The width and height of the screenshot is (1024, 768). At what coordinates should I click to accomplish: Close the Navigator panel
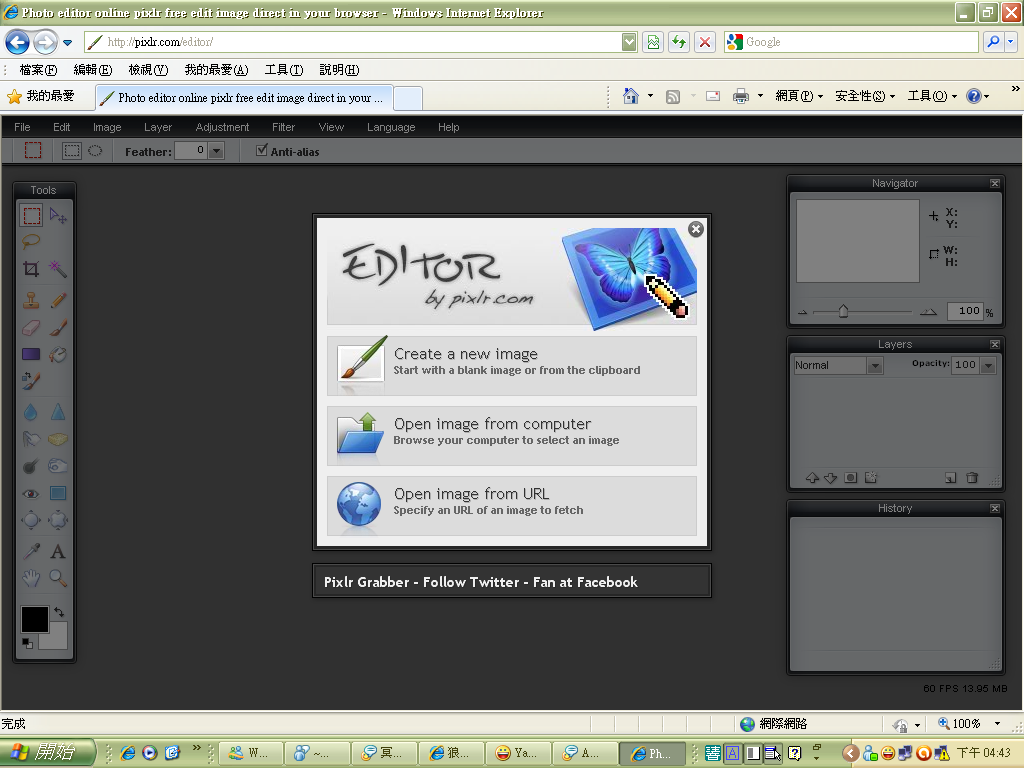click(x=995, y=184)
